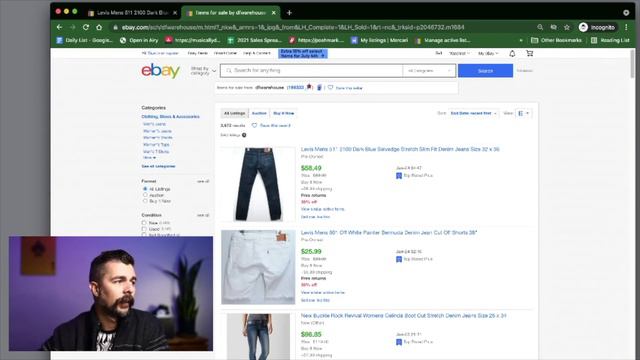Image resolution: width=640 pixels, height=360 pixels.
Task: Click the Clothing, Shoes & Accessories category link
Action: (171, 117)
